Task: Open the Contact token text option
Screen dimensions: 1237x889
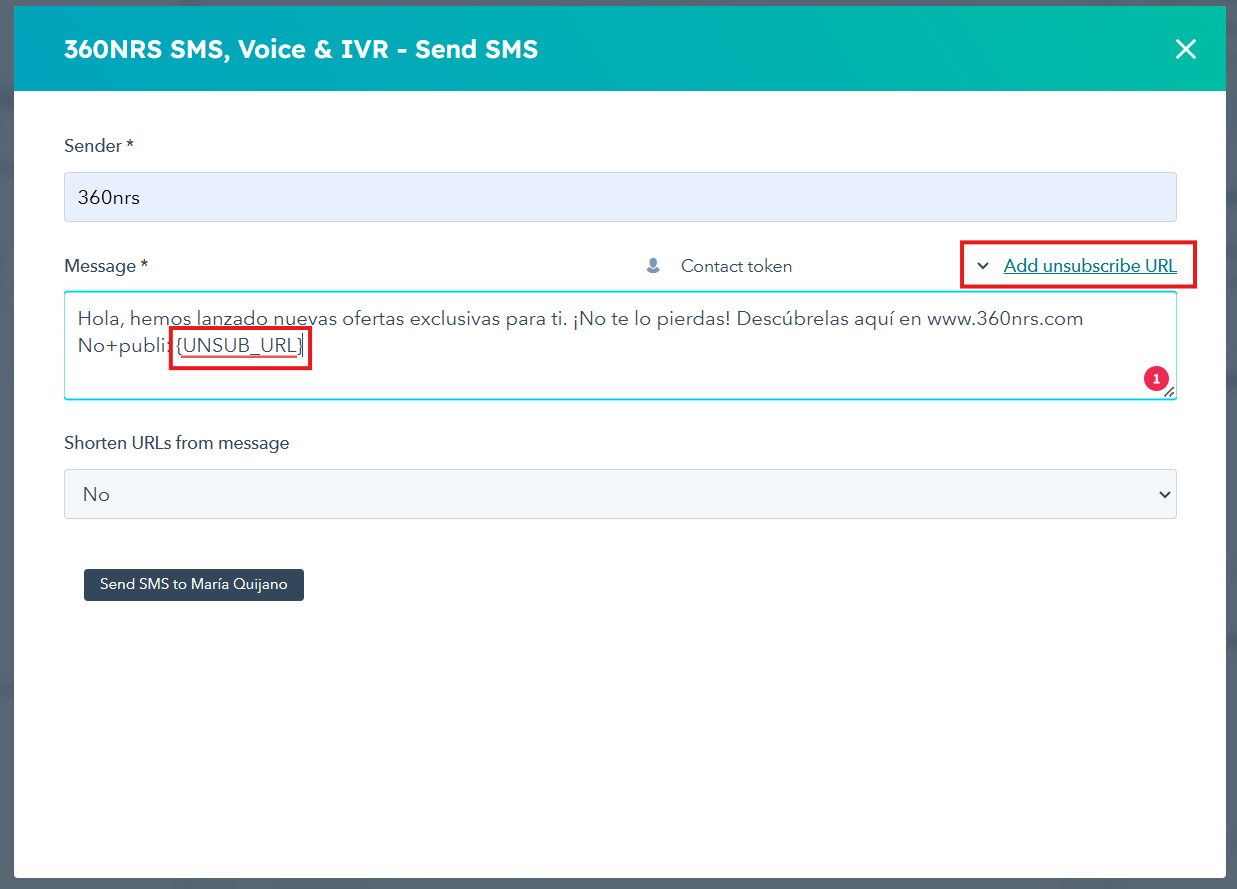Action: tap(736, 266)
